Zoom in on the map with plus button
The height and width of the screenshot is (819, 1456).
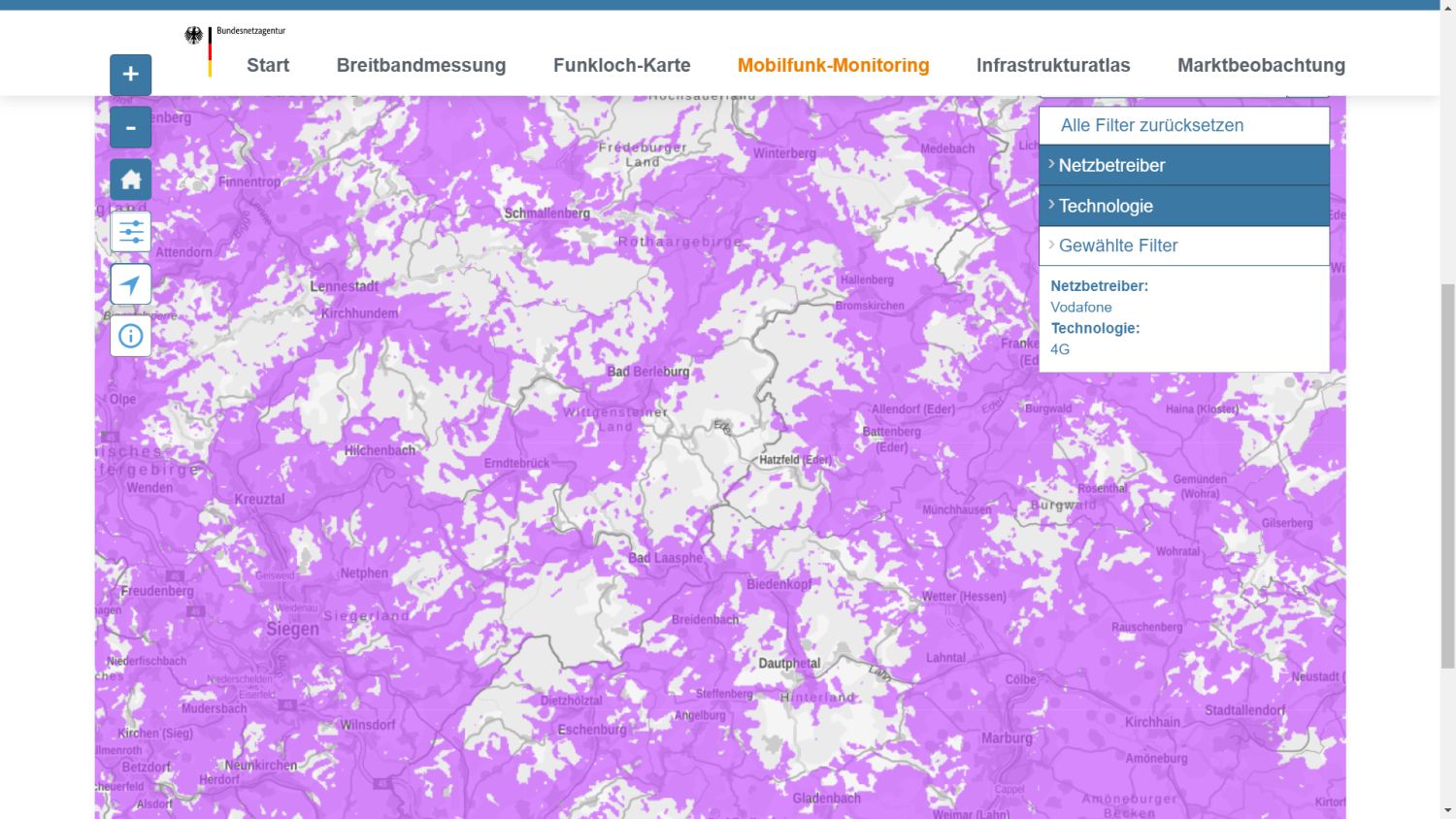point(130,75)
